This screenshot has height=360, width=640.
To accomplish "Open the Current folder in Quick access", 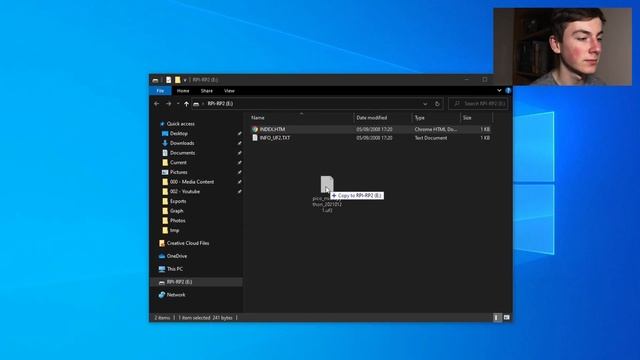I will (178, 162).
